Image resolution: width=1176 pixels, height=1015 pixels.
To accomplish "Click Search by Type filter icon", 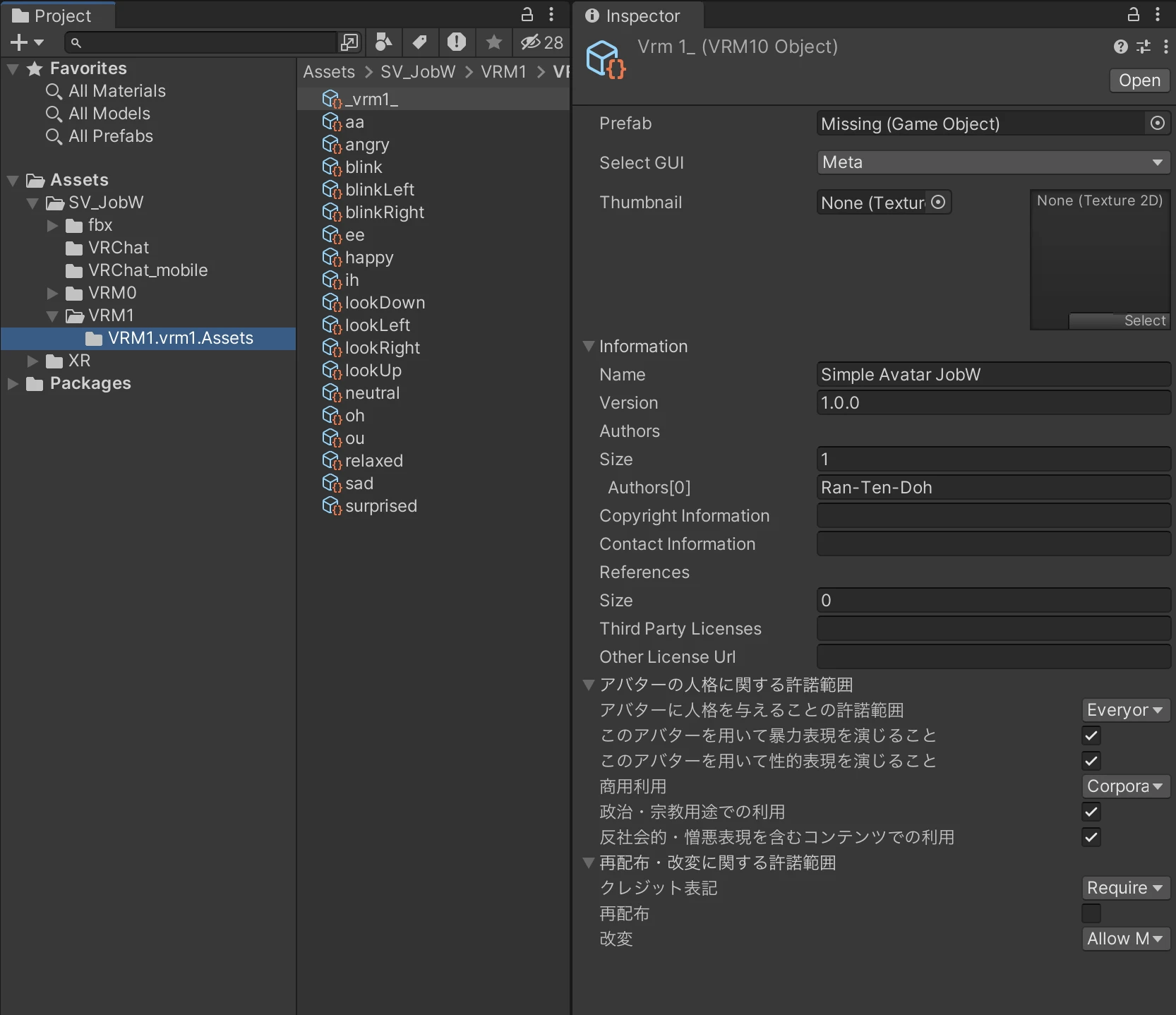I will (x=383, y=43).
